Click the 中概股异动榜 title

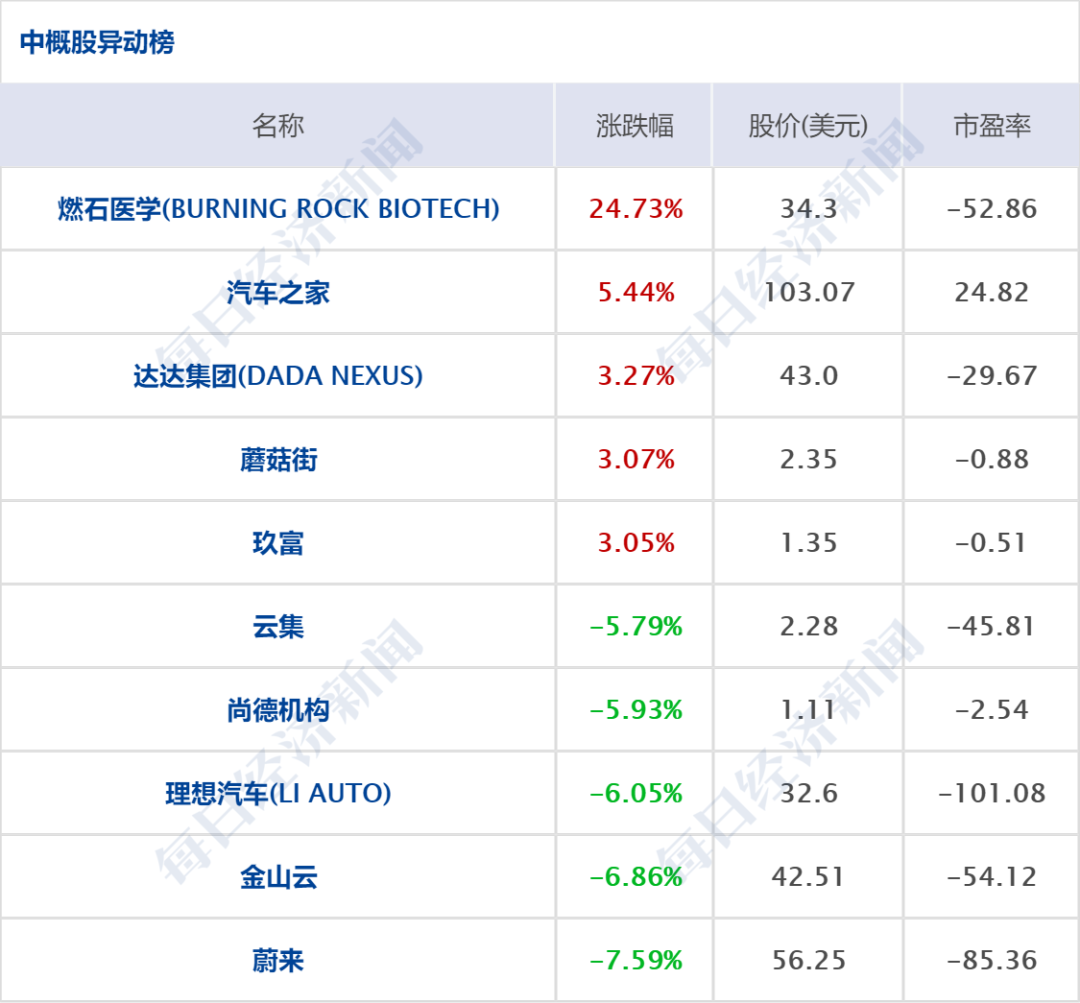[97, 43]
